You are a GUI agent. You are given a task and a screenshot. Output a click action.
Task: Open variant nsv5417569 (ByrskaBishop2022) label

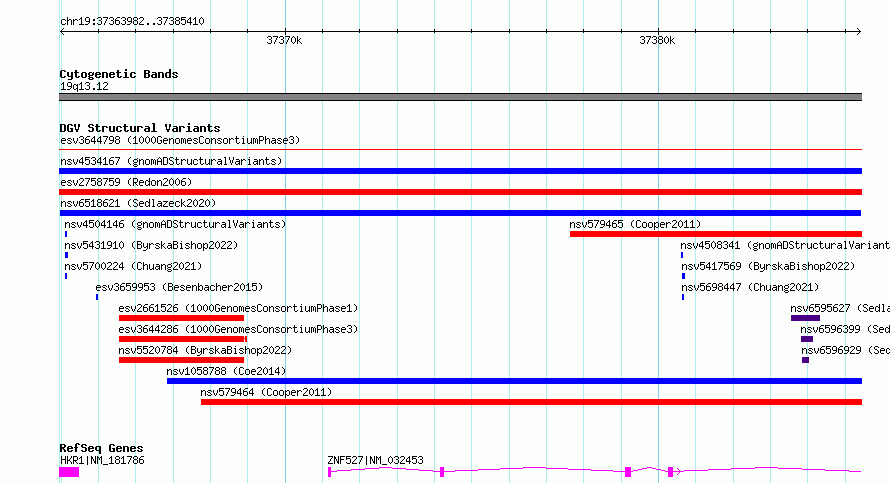tap(768, 266)
